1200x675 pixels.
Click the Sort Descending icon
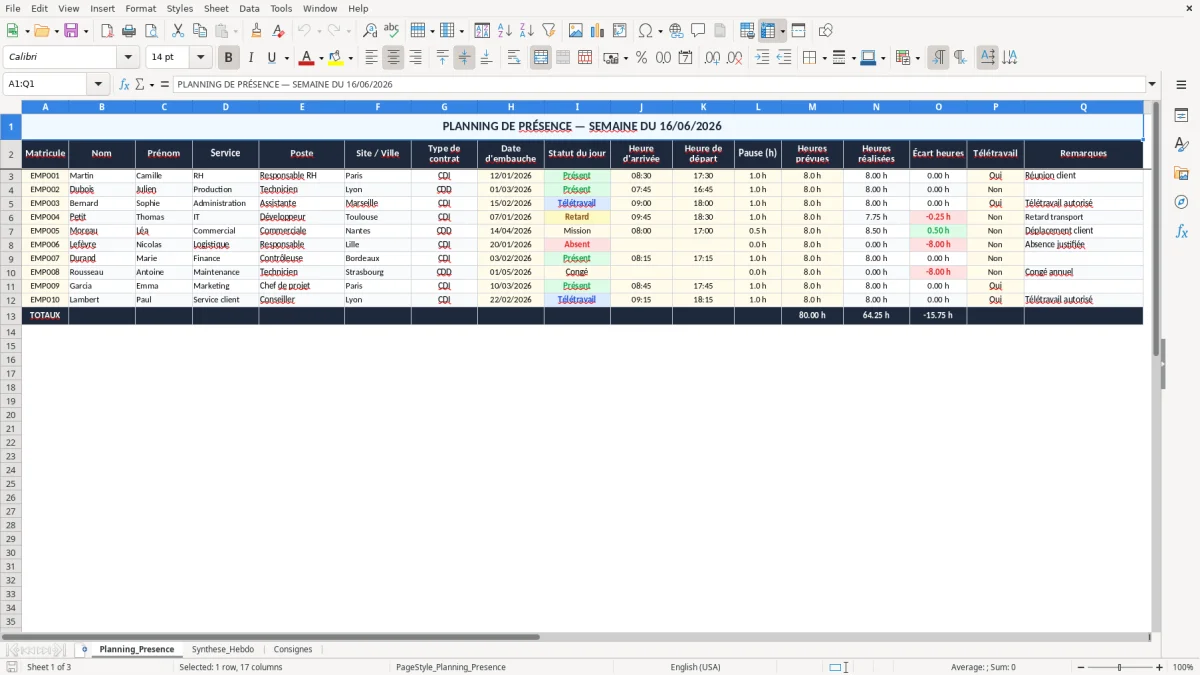[x=527, y=31]
